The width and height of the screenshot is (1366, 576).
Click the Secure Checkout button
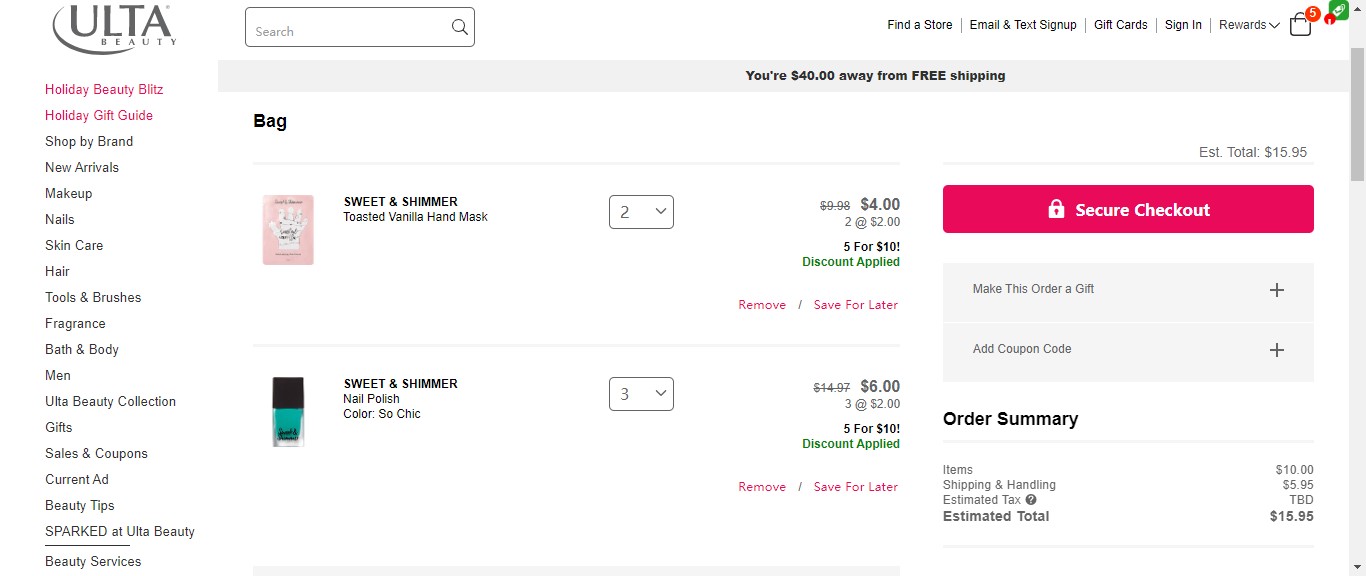click(x=1128, y=209)
